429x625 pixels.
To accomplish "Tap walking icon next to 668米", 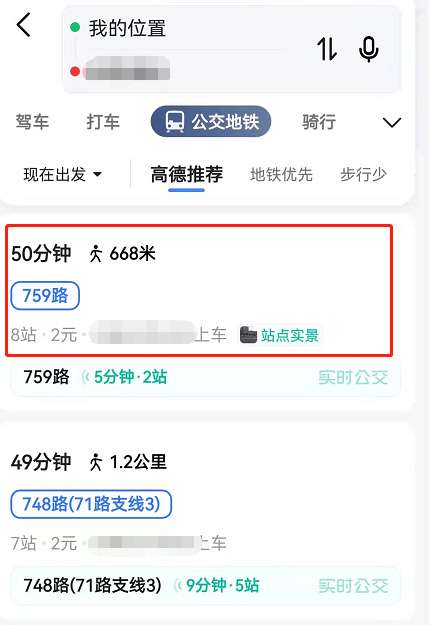I will point(95,254).
